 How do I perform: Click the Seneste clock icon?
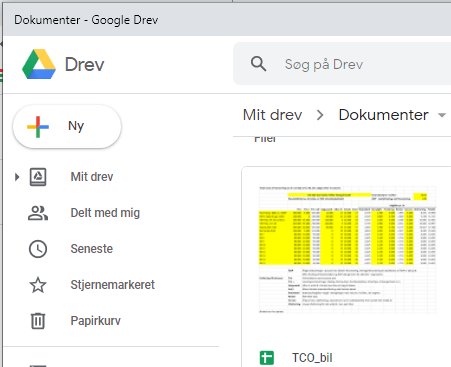[38, 249]
